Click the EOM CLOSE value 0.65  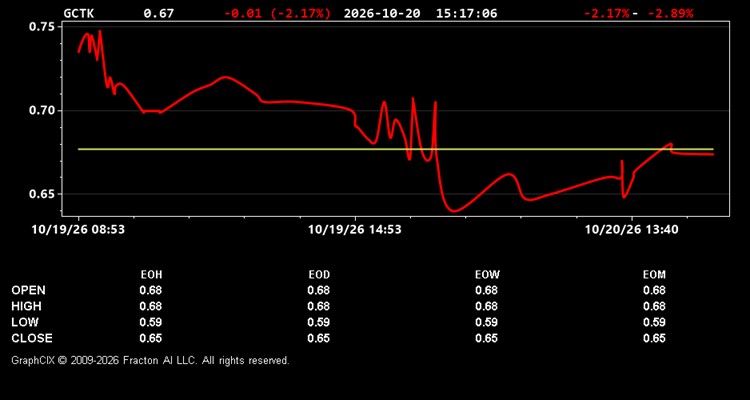coord(654,338)
